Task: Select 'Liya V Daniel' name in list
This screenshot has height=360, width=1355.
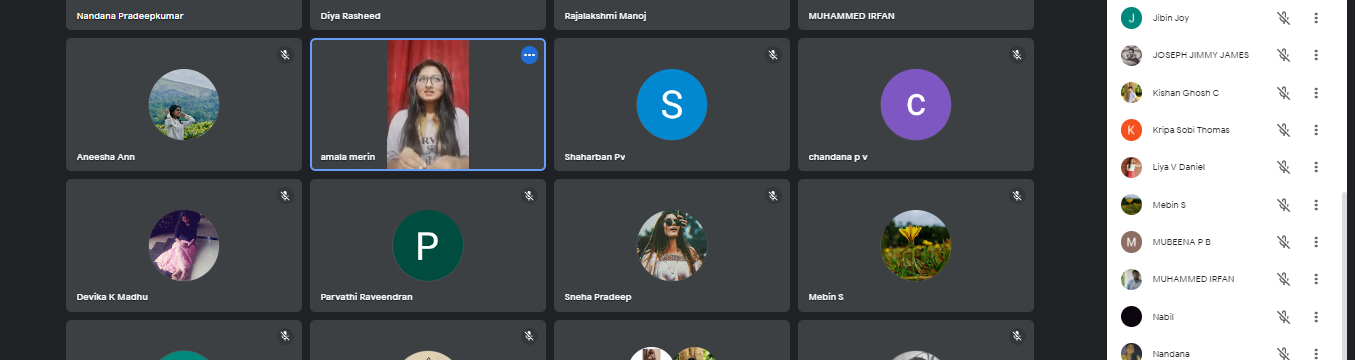Action: coord(1178,167)
